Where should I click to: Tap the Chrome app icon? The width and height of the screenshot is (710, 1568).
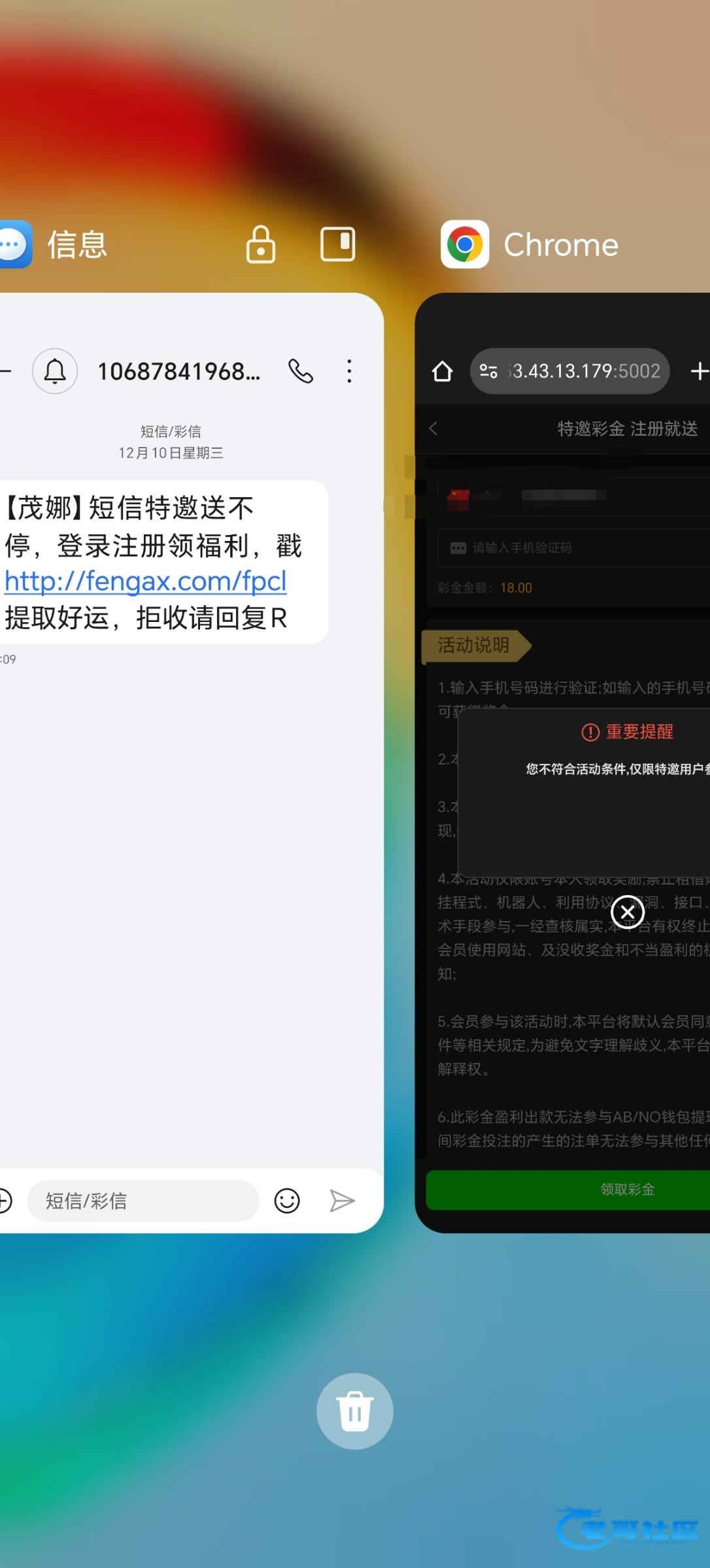coord(465,244)
